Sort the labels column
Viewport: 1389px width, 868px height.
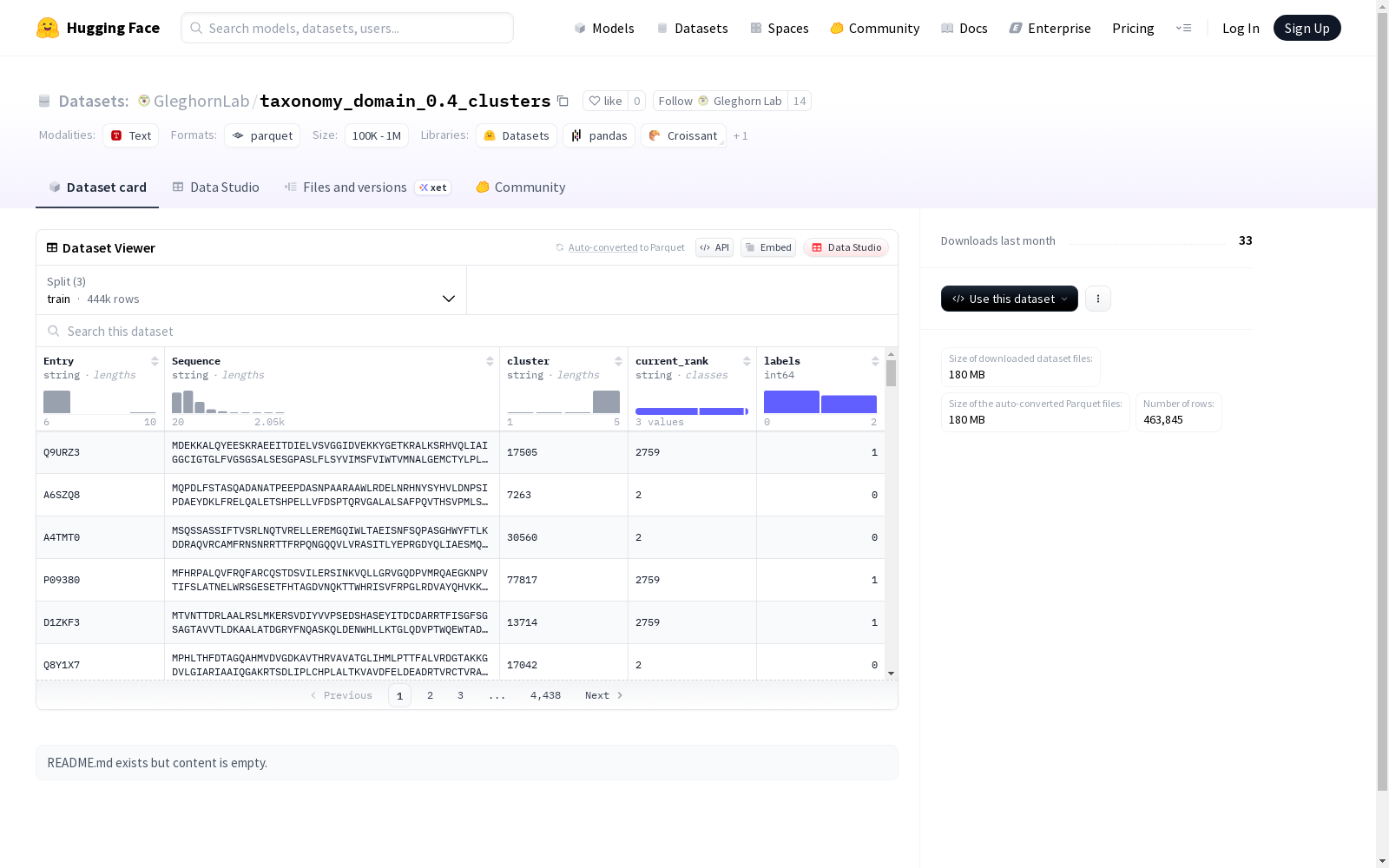pos(875,361)
